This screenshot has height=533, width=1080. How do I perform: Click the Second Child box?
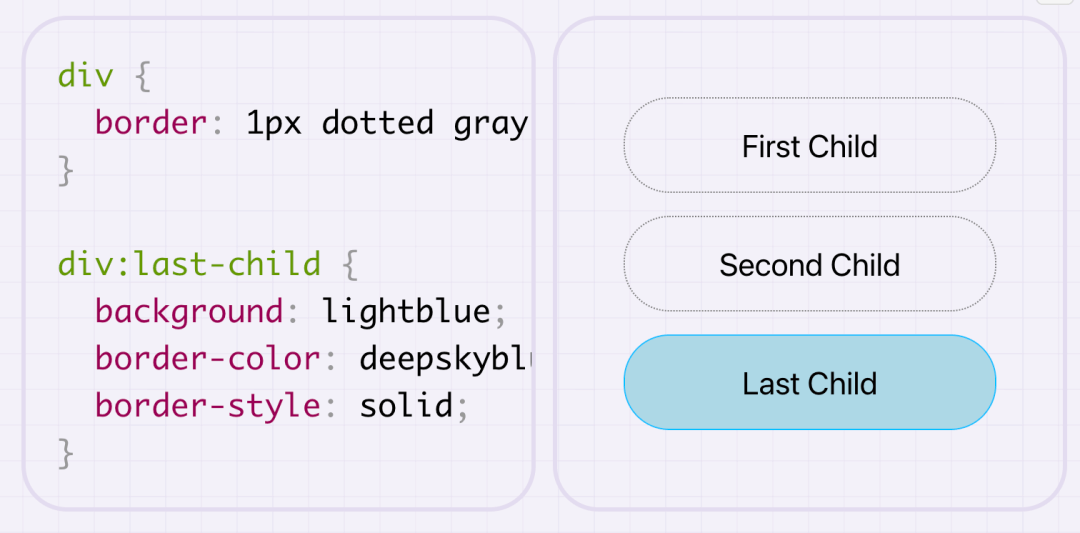click(810, 264)
